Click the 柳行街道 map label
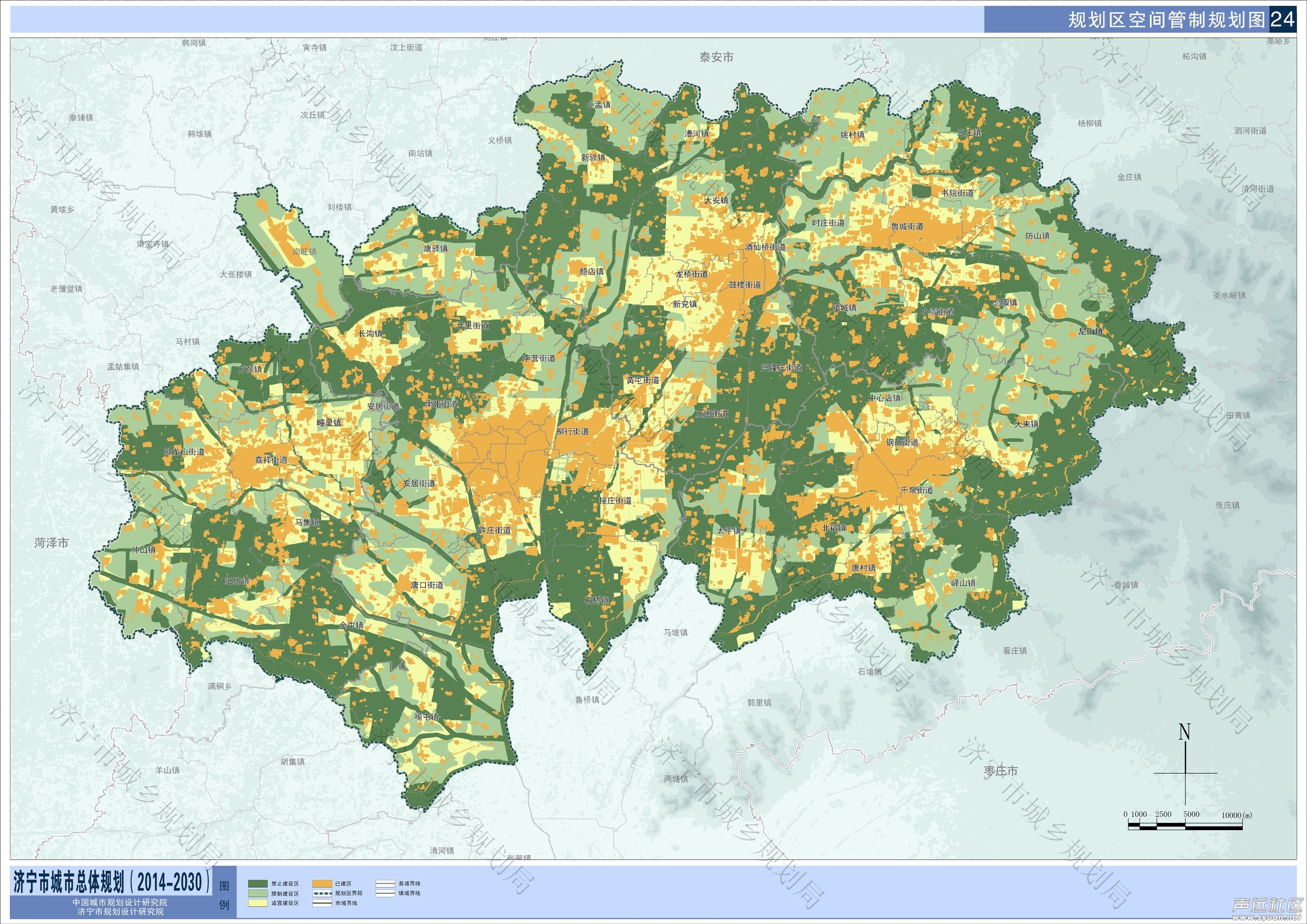Image resolution: width=1307 pixels, height=924 pixels. pyautogui.click(x=573, y=432)
